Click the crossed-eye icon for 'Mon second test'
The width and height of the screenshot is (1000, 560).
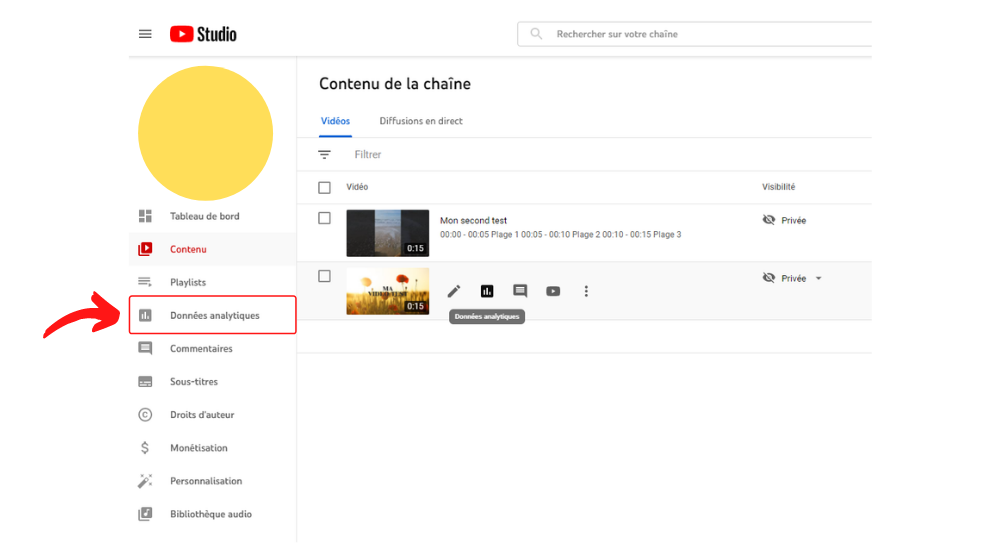tap(769, 220)
